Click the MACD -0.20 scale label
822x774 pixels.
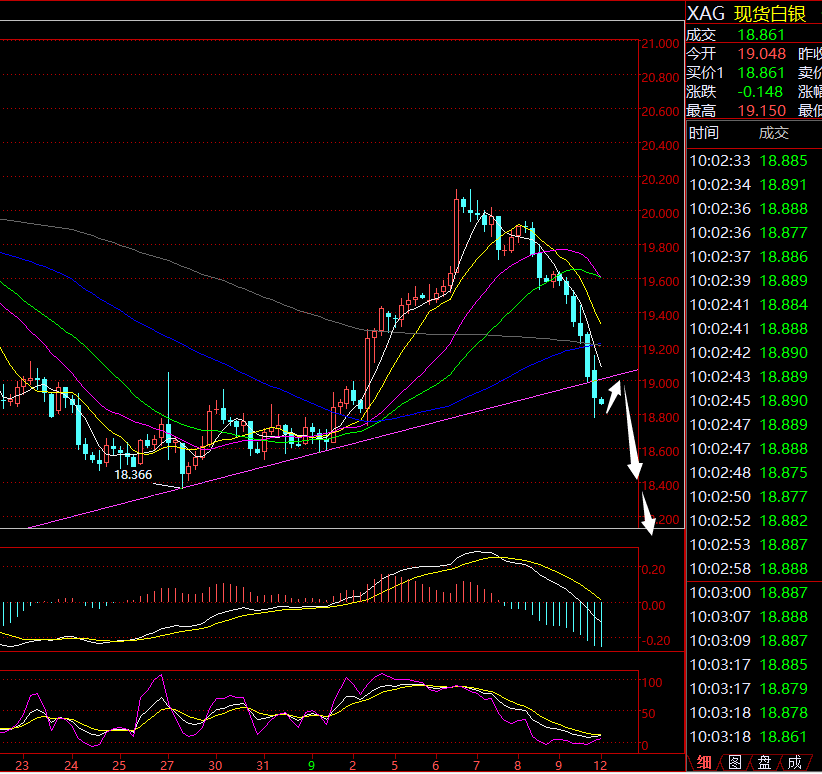655,640
